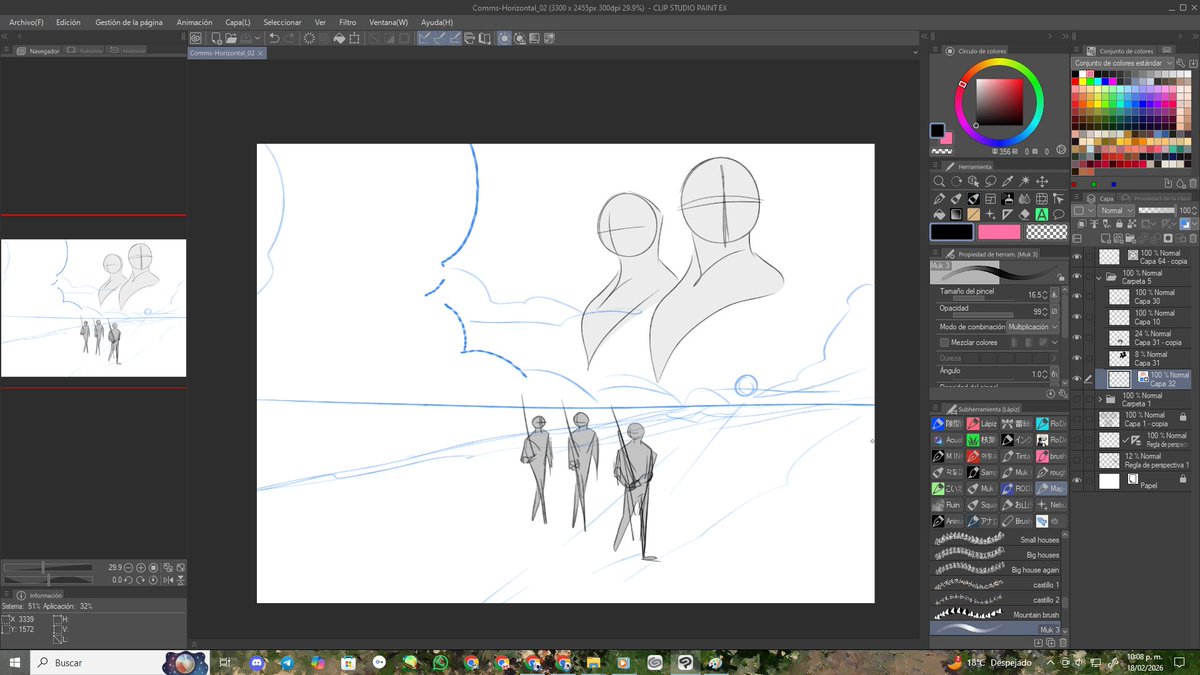Hide layer Capa 31 - copia
The width and height of the screenshot is (1200, 675).
1077,338
